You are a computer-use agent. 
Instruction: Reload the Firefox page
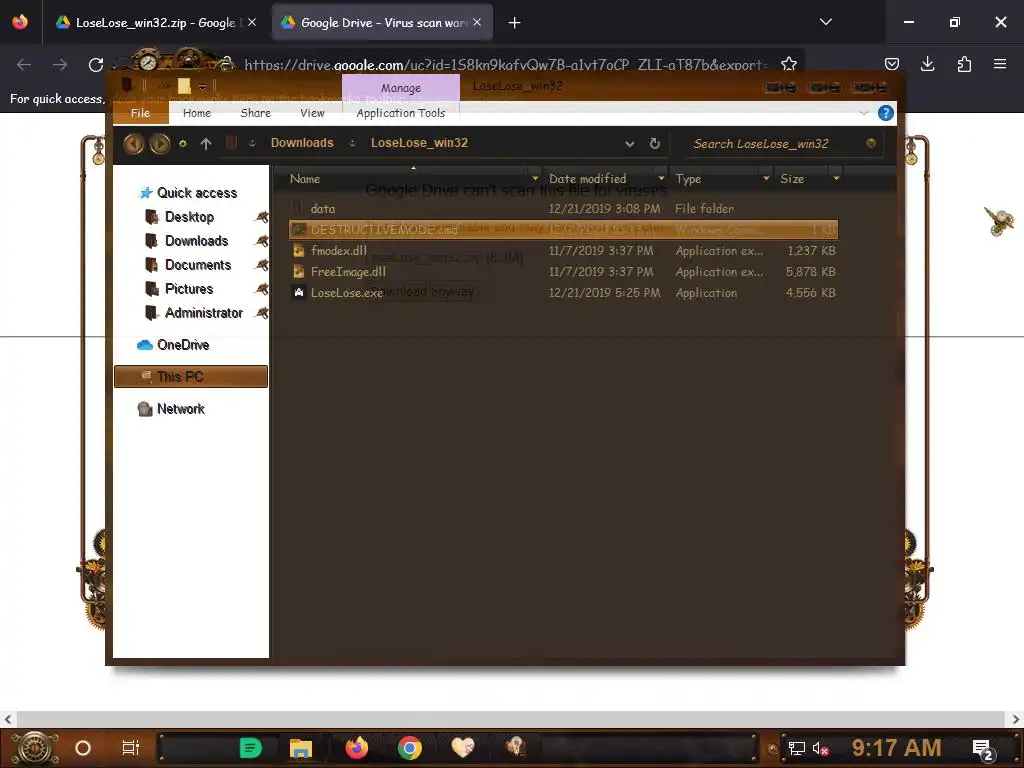tap(96, 65)
